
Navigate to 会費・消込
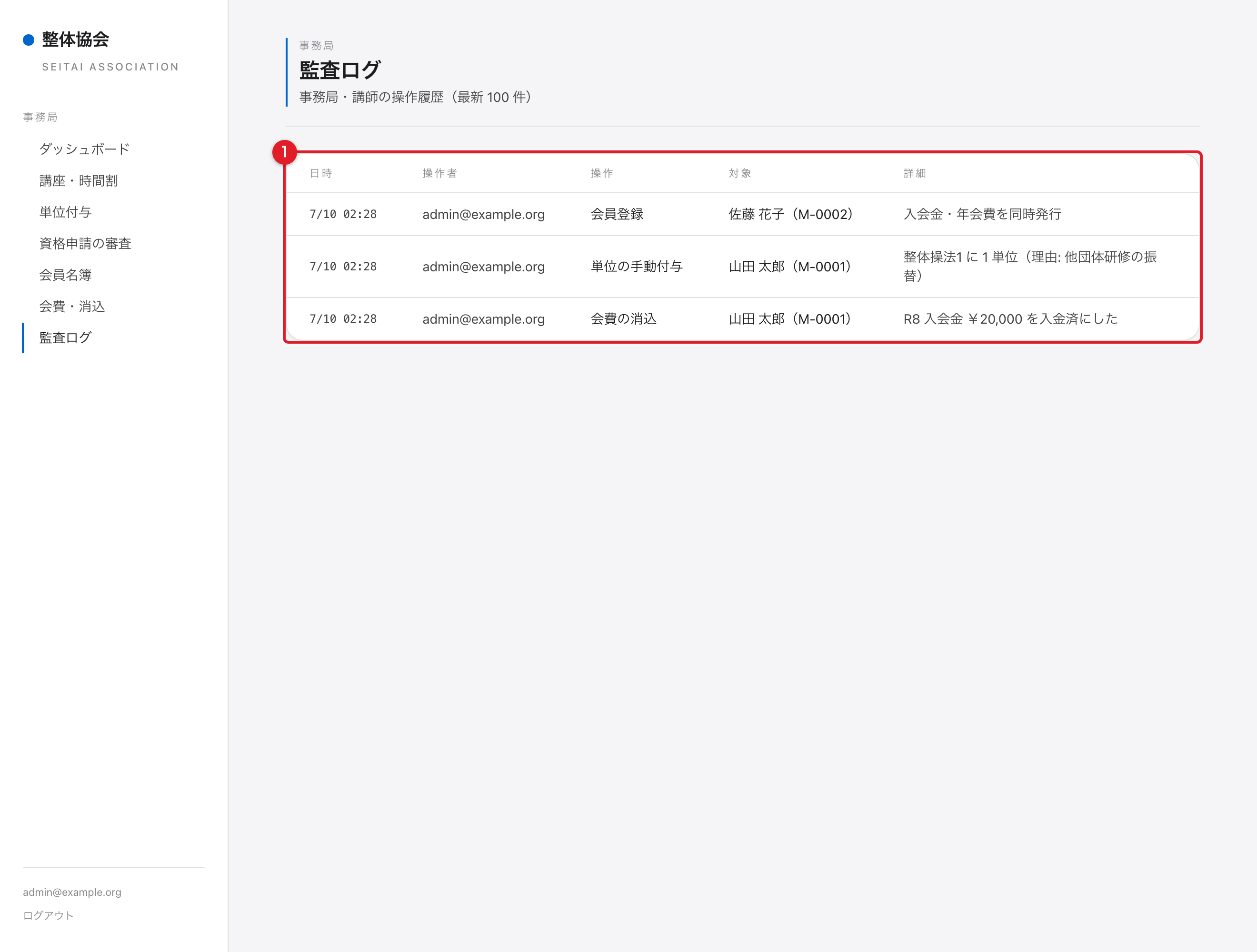(x=72, y=306)
